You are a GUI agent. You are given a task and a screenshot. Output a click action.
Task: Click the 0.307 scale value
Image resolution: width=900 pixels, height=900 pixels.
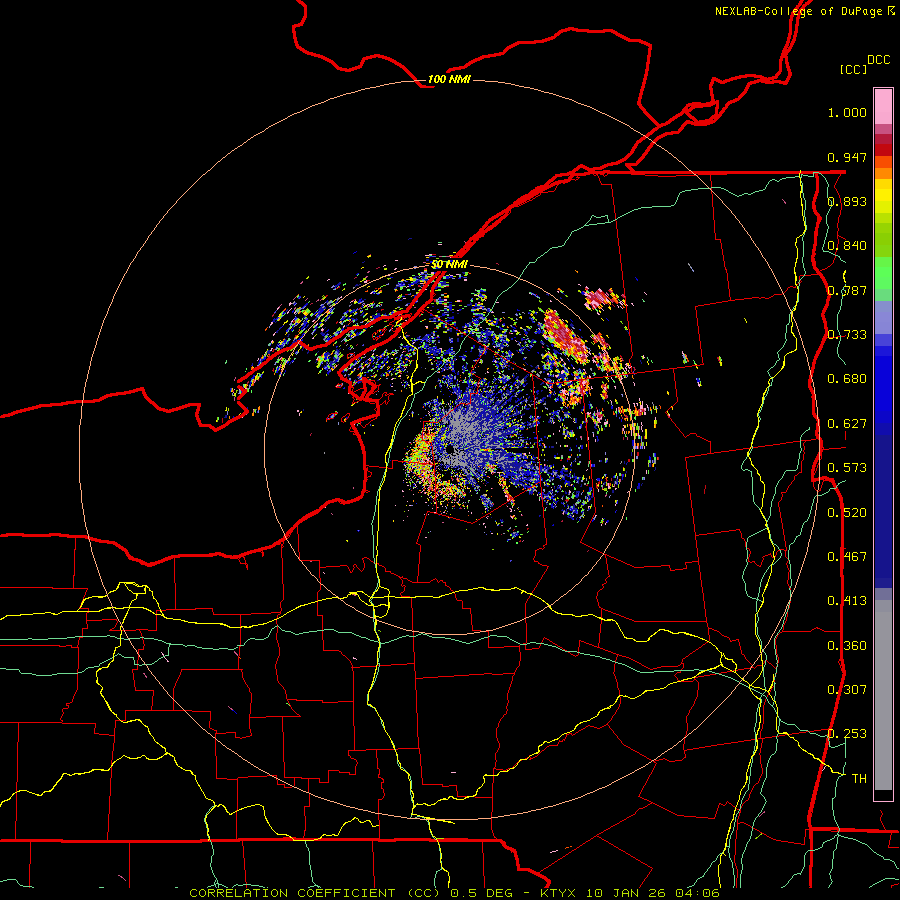point(847,690)
